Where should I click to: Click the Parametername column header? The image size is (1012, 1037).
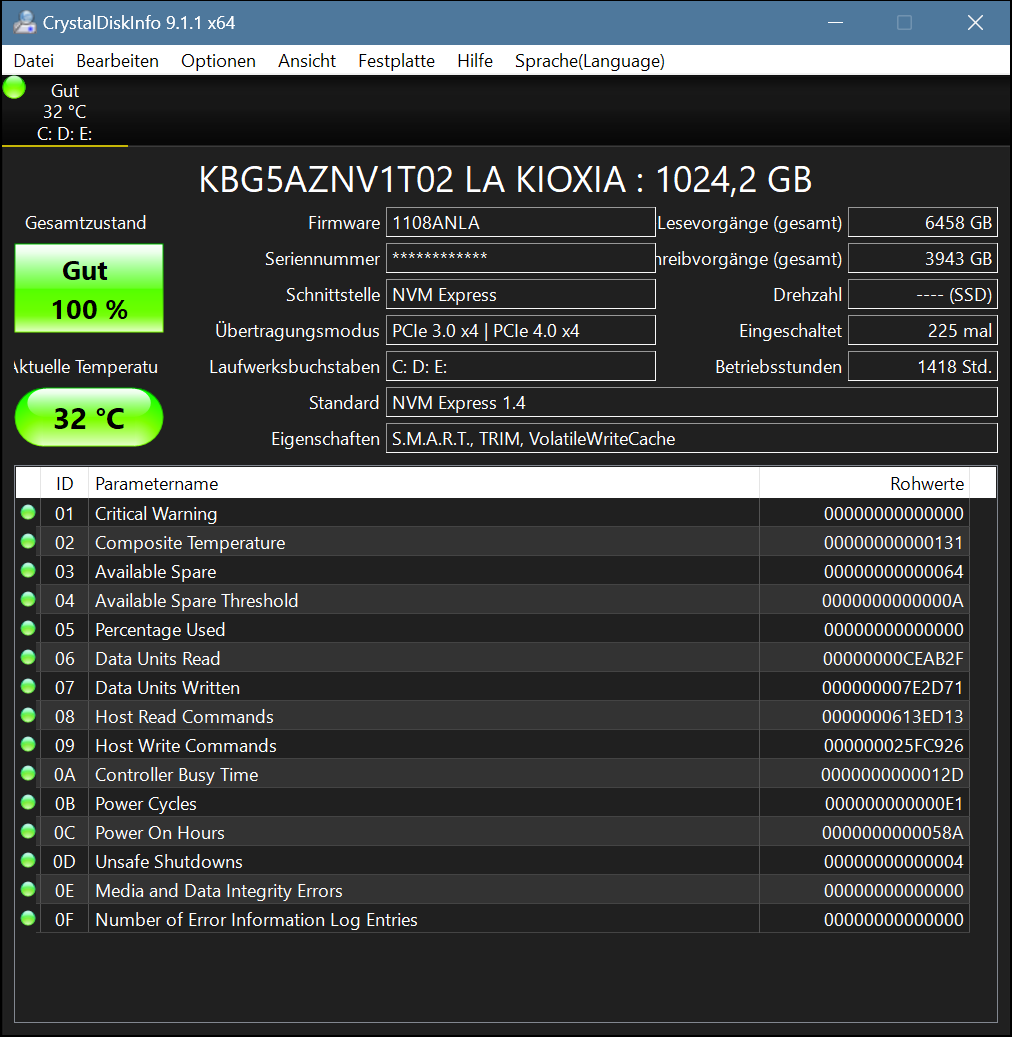click(x=423, y=483)
